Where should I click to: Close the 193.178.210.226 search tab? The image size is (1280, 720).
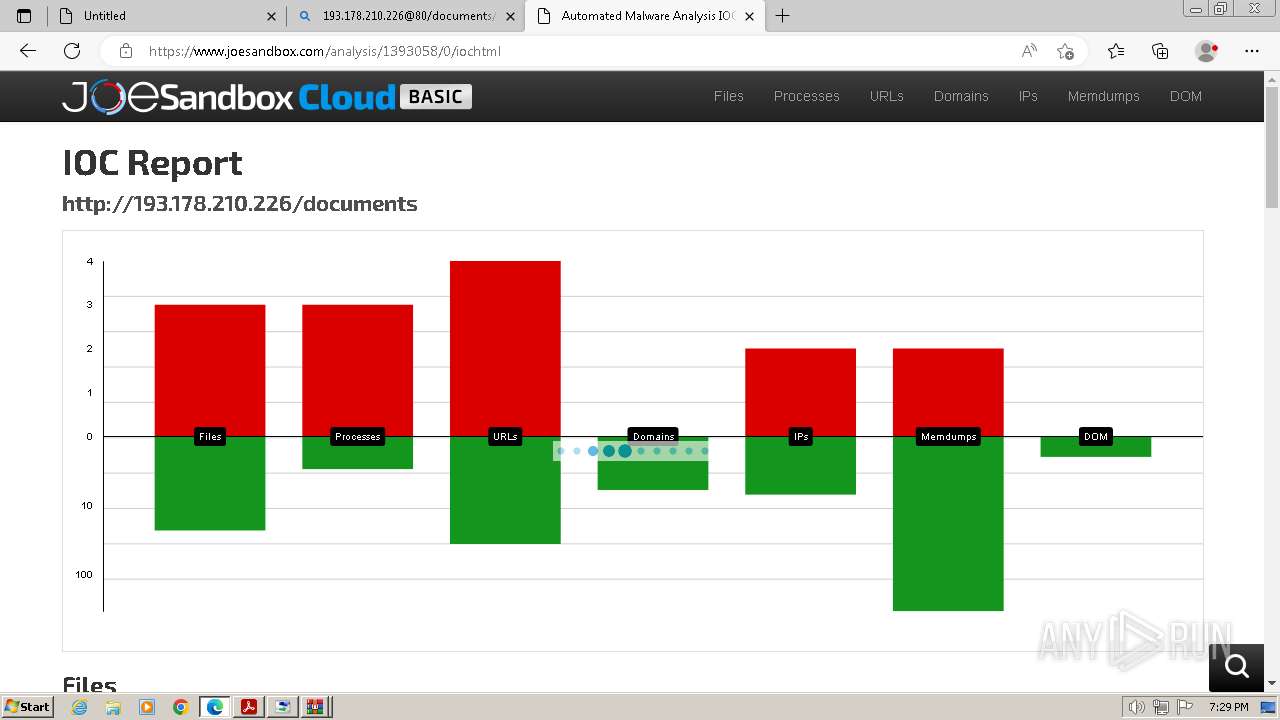[511, 16]
